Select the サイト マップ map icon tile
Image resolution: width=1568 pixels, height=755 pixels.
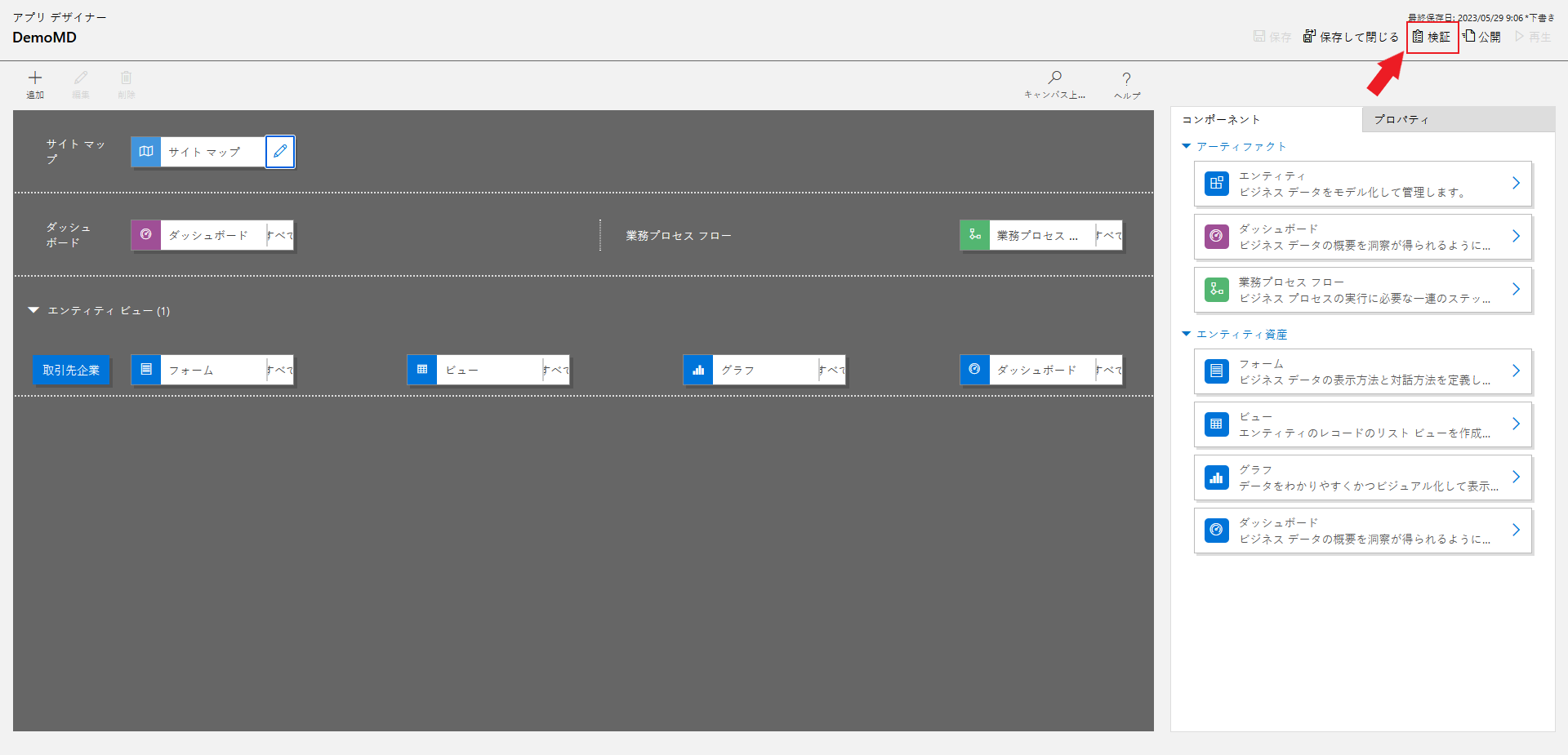pos(146,152)
